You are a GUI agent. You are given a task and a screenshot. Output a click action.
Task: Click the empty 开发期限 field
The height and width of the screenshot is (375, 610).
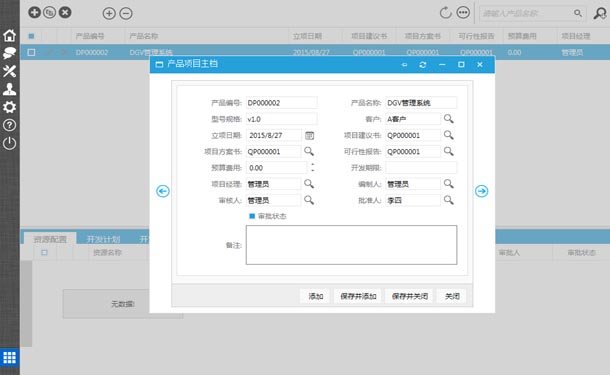[x=421, y=168]
